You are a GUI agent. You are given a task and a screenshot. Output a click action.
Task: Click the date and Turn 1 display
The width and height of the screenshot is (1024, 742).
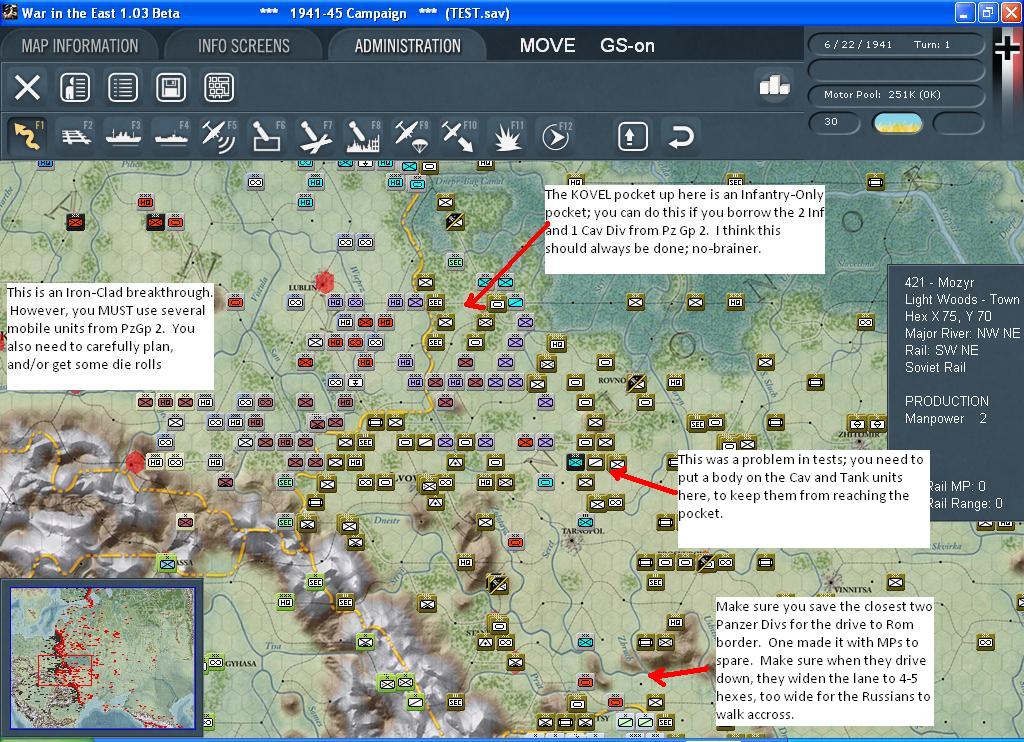tap(896, 44)
